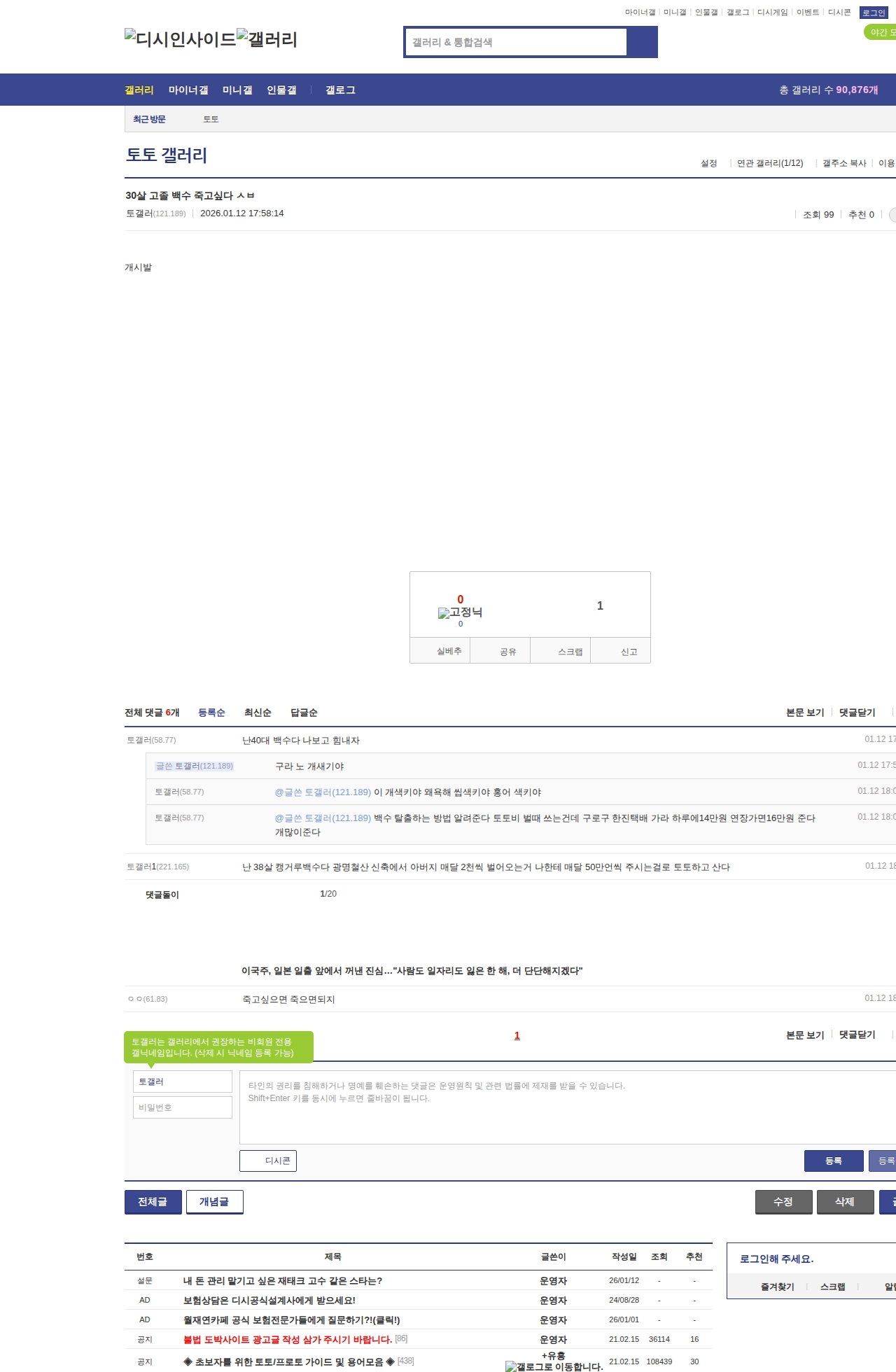Image resolution: width=896 pixels, height=1372 pixels.
Task: Select 미니갤 in the blue navigation bar
Action: click(237, 90)
